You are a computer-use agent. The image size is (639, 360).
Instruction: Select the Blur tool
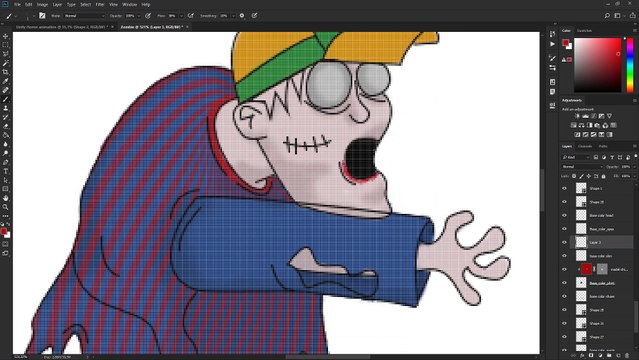pyautogui.click(x=5, y=144)
